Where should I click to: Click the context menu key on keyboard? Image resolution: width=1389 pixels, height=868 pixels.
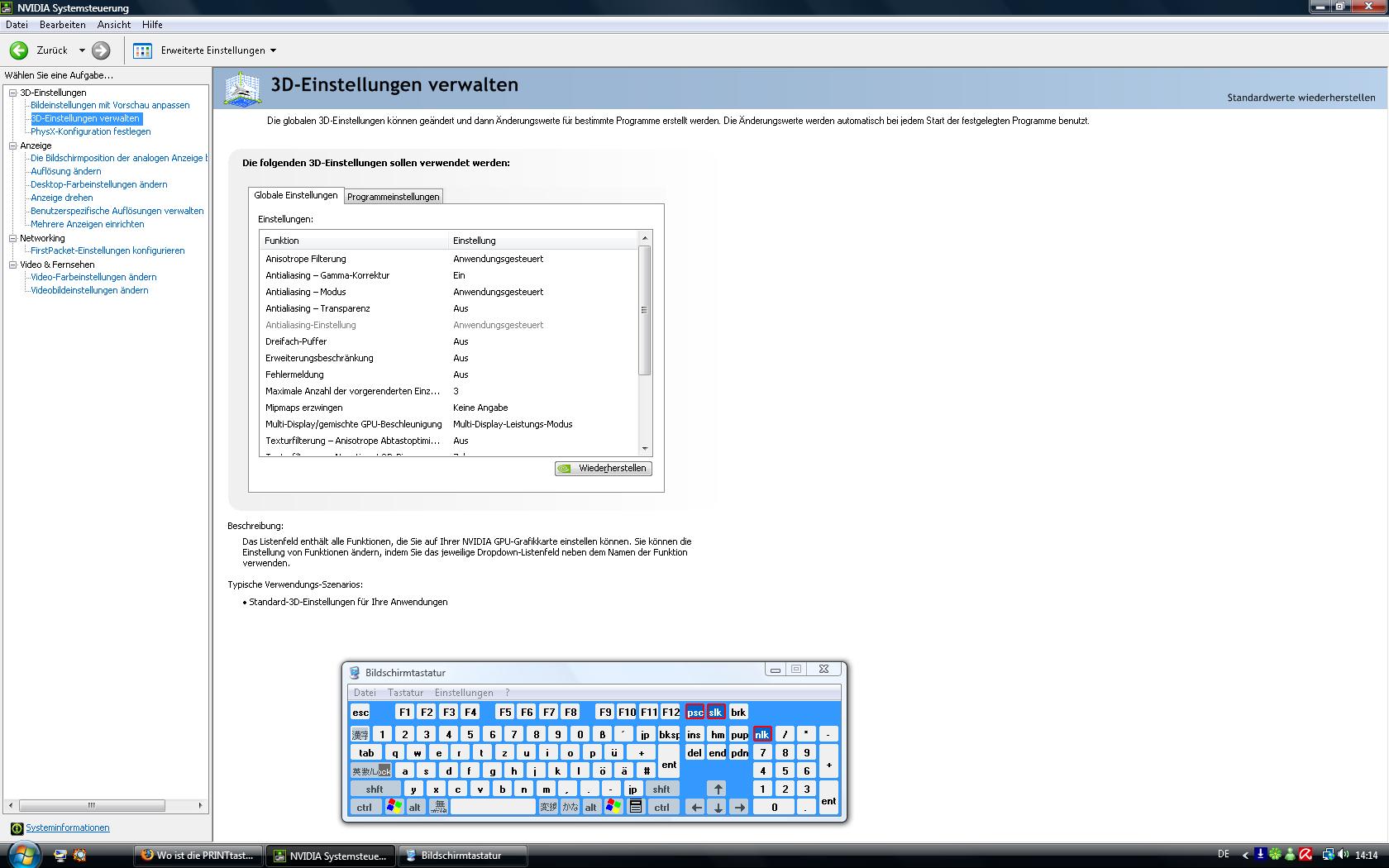tap(635, 807)
